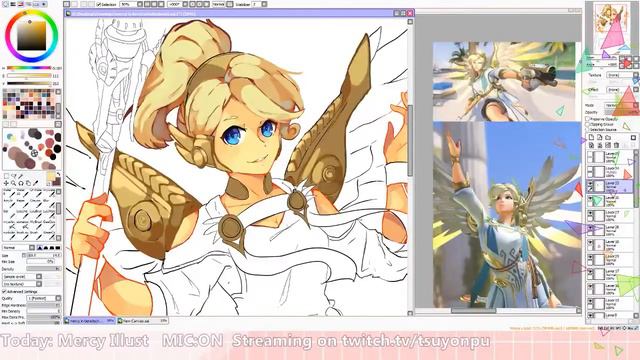The height and width of the screenshot is (360, 640).
Task: Delete the selected layer with trash icon
Action: (x=616, y=145)
